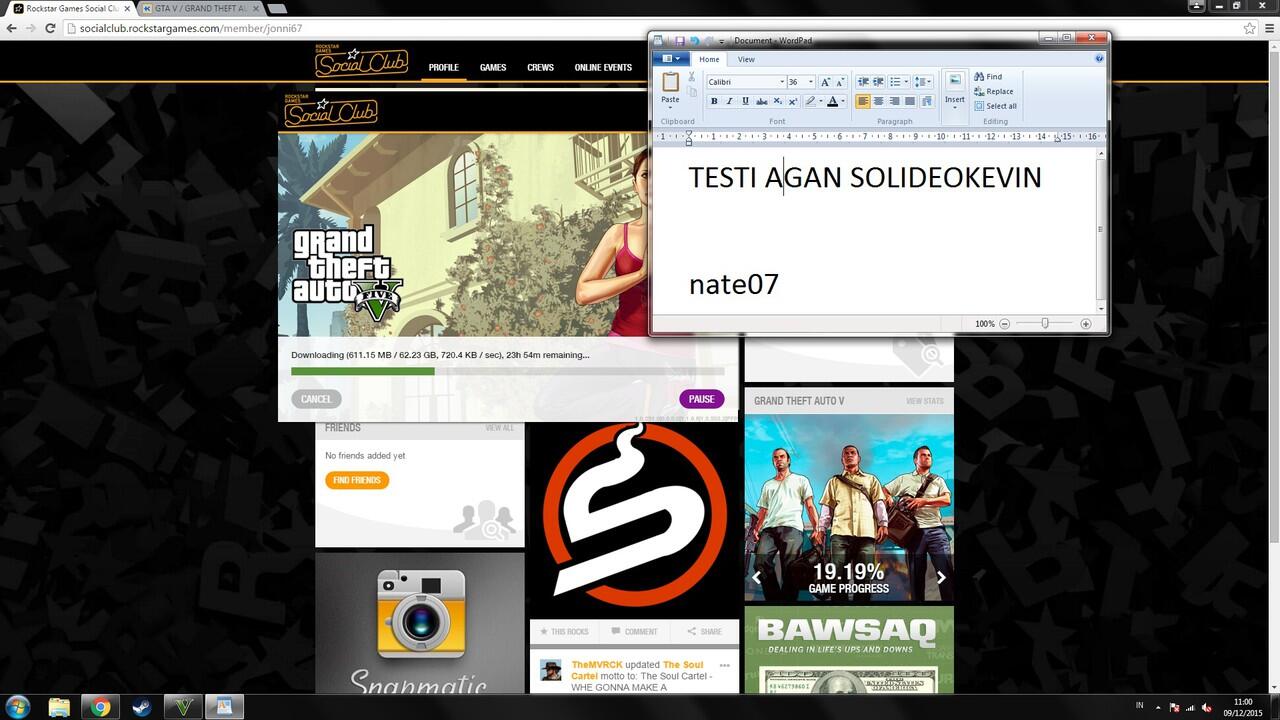Apply the font color A button
This screenshot has height=720, width=1280.
coord(832,101)
